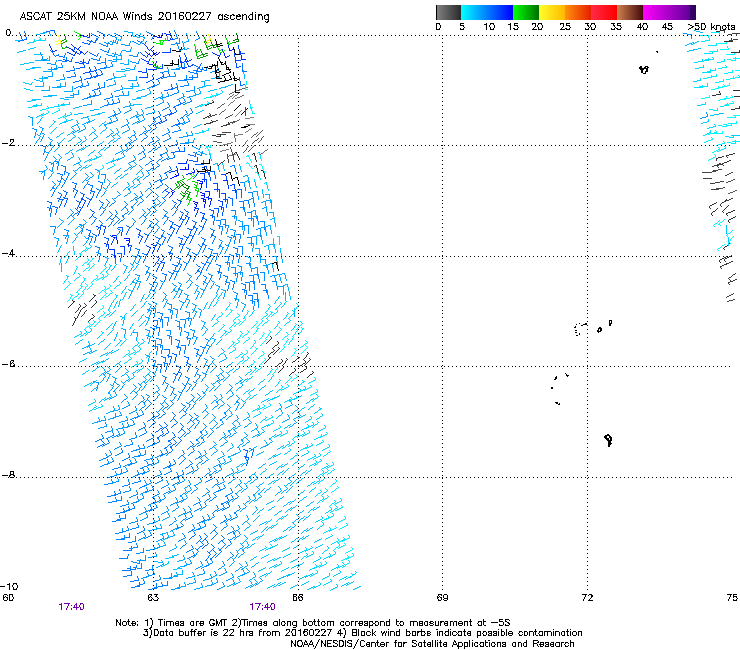
Task: Click the legend value '25'
Action: tap(565, 27)
